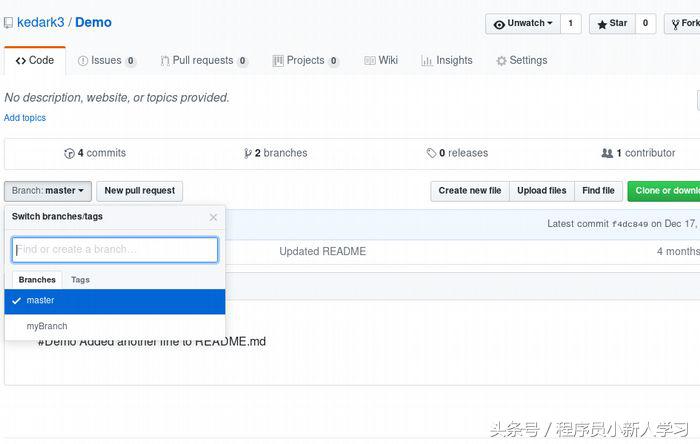Switch to the myBranch branch

(115, 327)
